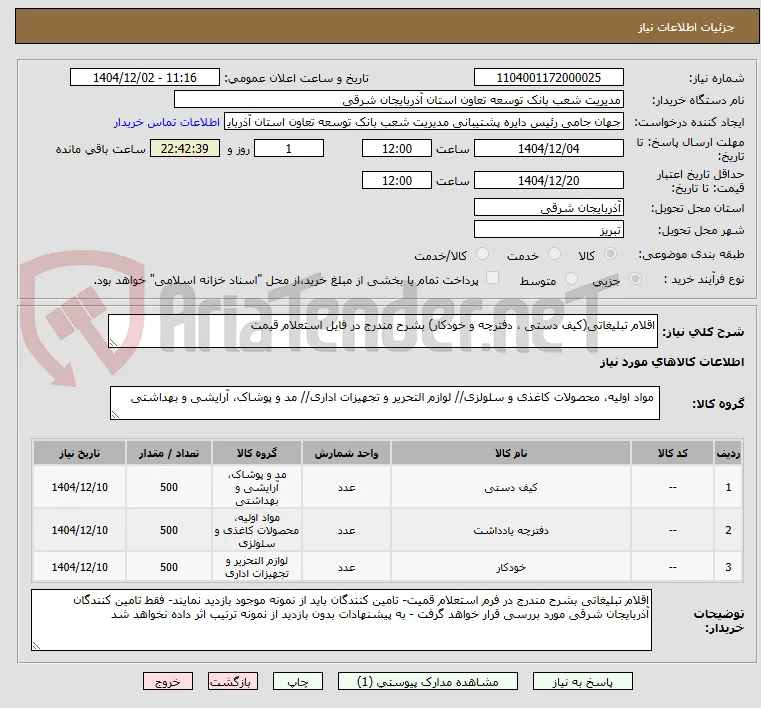Click quantity 500 in دفترچه یادداشت row
The height and width of the screenshot is (708, 761).
[x=168, y=530]
